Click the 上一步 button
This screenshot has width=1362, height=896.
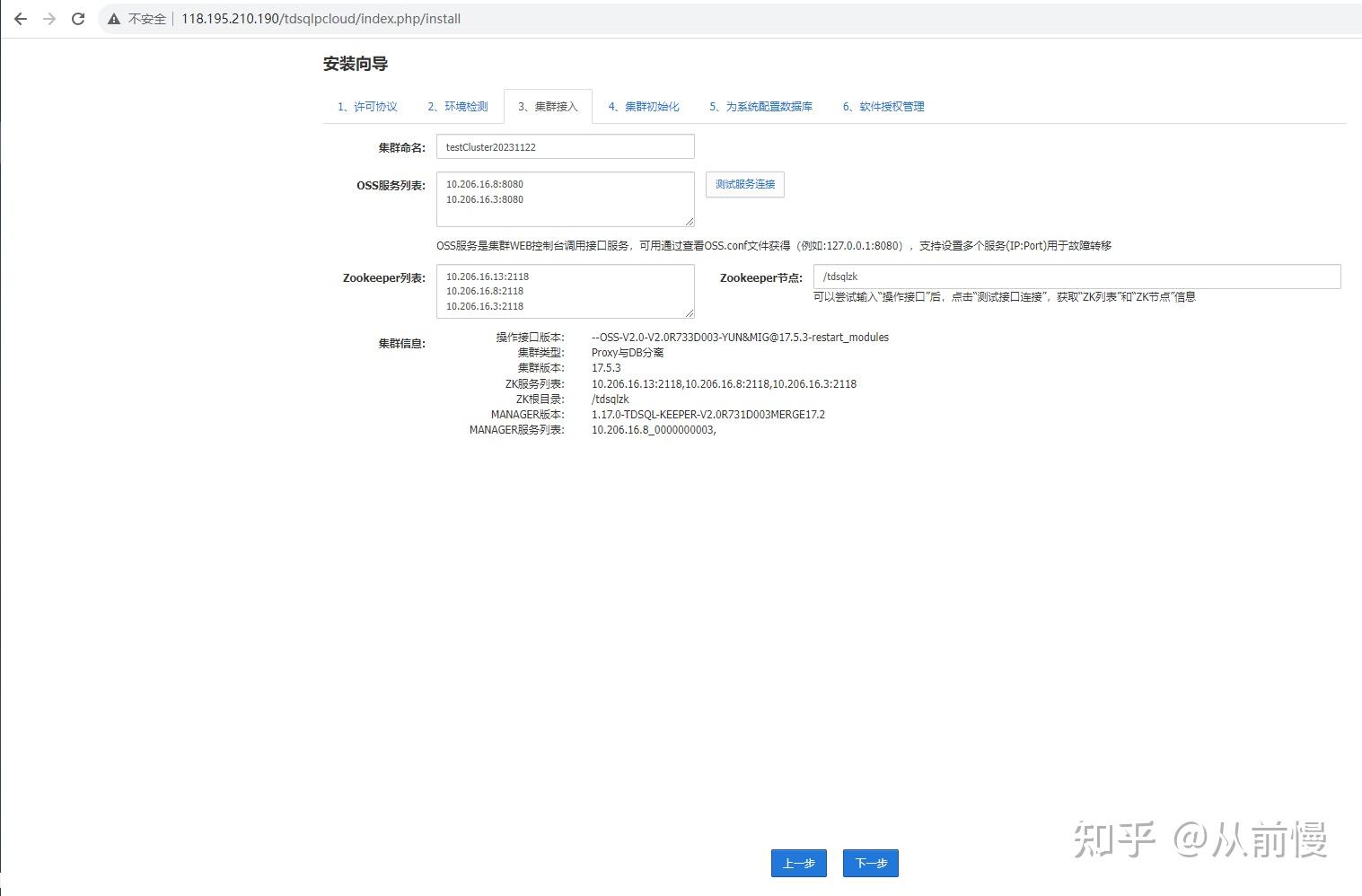[798, 863]
